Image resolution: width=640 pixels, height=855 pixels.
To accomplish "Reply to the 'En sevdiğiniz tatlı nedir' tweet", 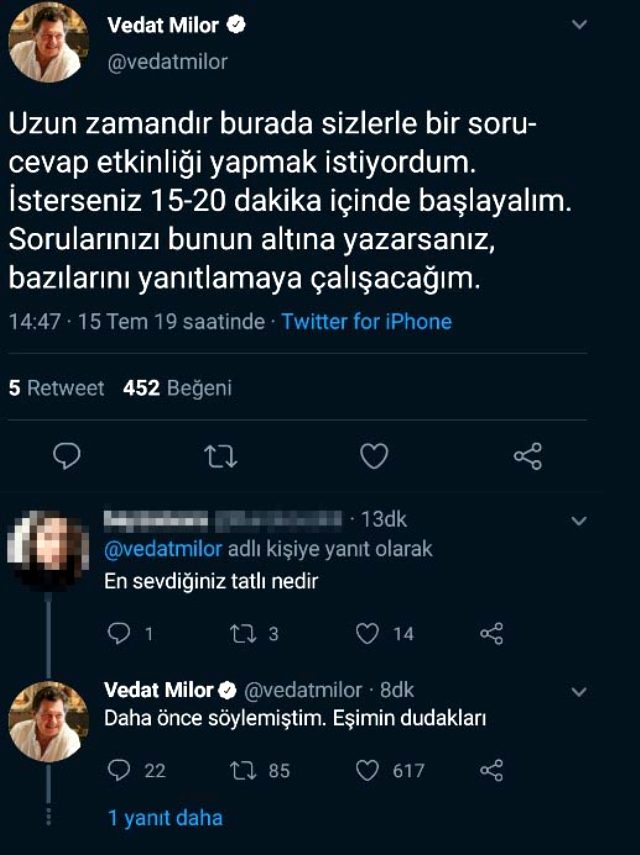I will 119,633.
